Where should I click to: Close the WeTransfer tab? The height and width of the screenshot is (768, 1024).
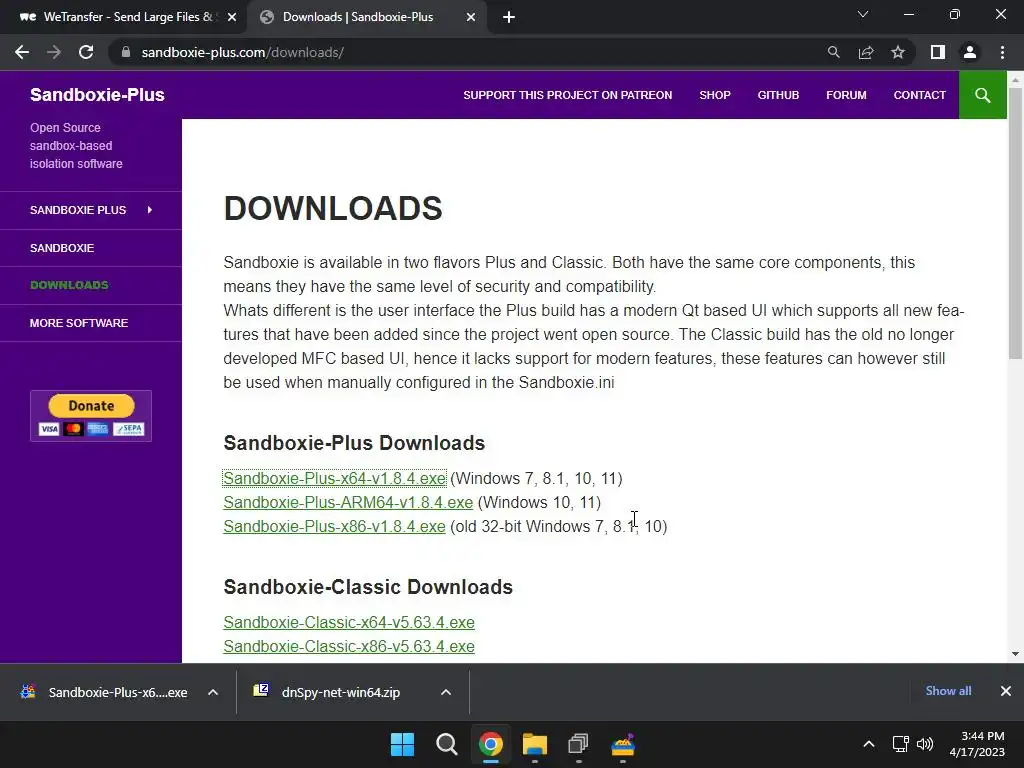pyautogui.click(x=232, y=18)
